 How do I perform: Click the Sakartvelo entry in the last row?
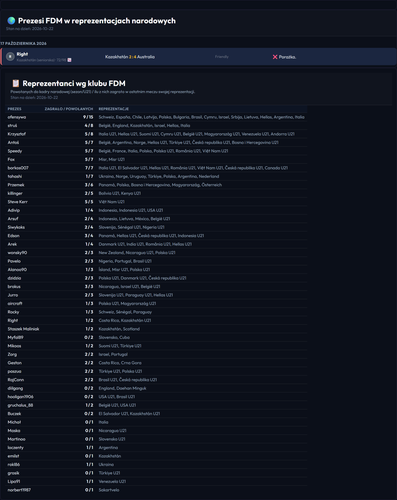coord(109,490)
